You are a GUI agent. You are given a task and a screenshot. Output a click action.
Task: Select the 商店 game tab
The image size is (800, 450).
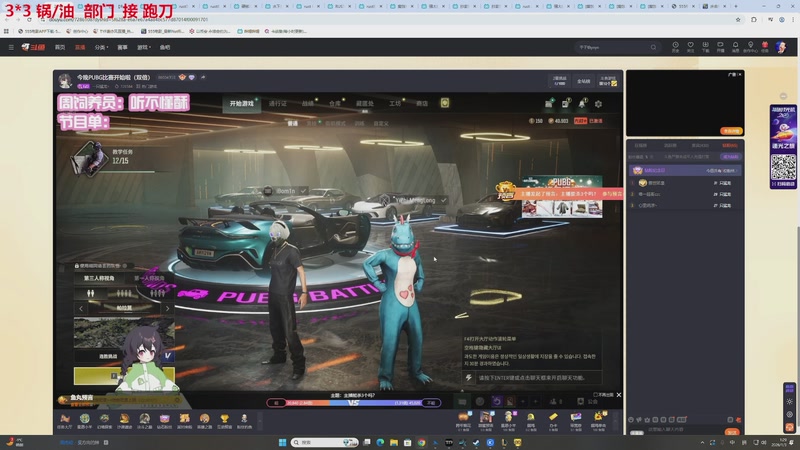[422, 104]
